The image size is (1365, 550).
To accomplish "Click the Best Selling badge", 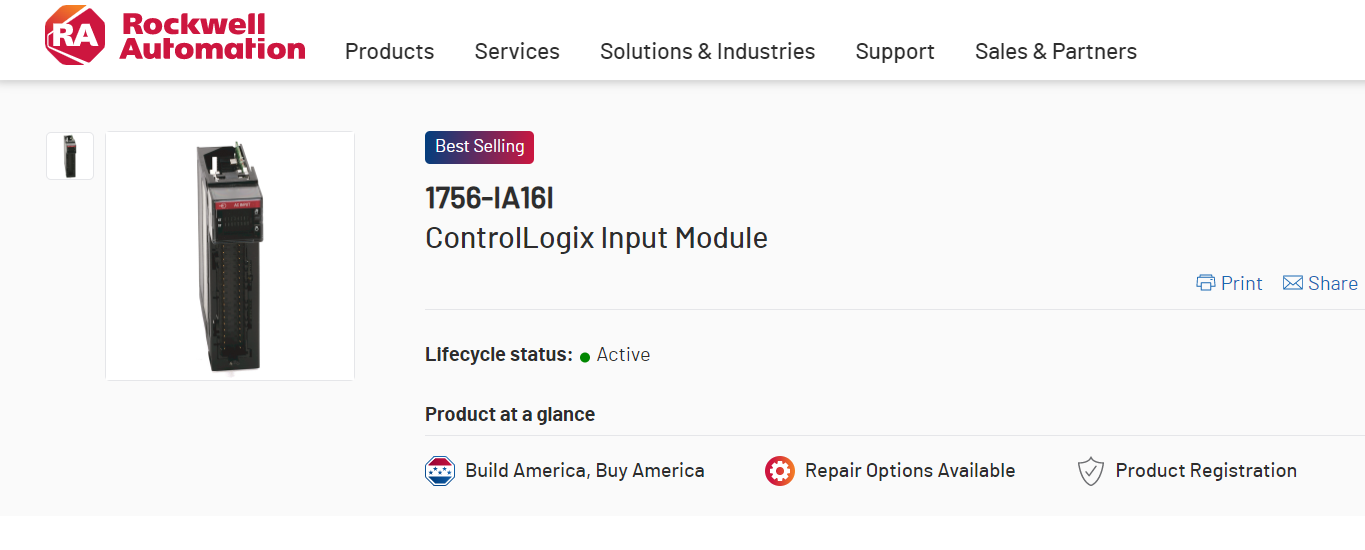I will pos(479,147).
